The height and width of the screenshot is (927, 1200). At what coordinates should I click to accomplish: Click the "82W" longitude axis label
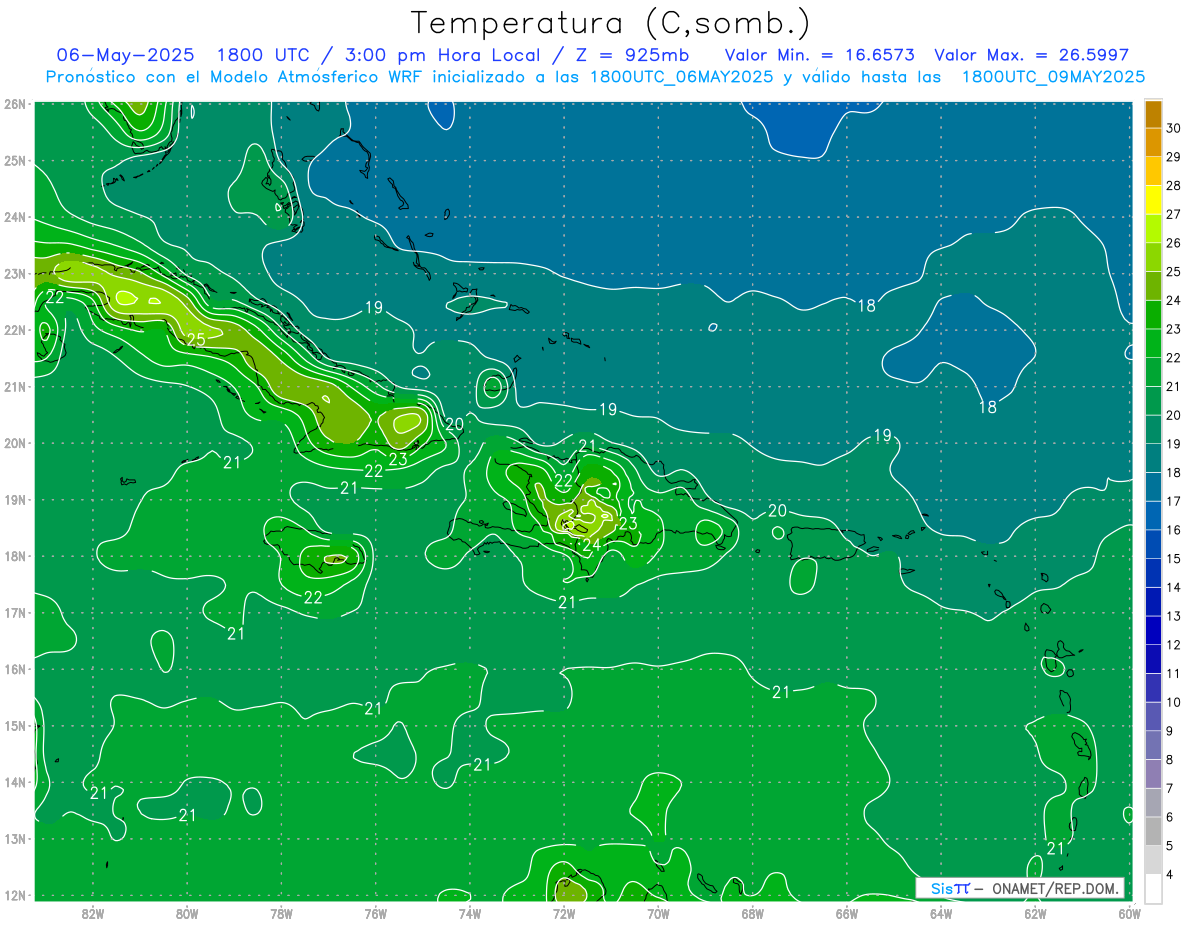pyautogui.click(x=93, y=912)
